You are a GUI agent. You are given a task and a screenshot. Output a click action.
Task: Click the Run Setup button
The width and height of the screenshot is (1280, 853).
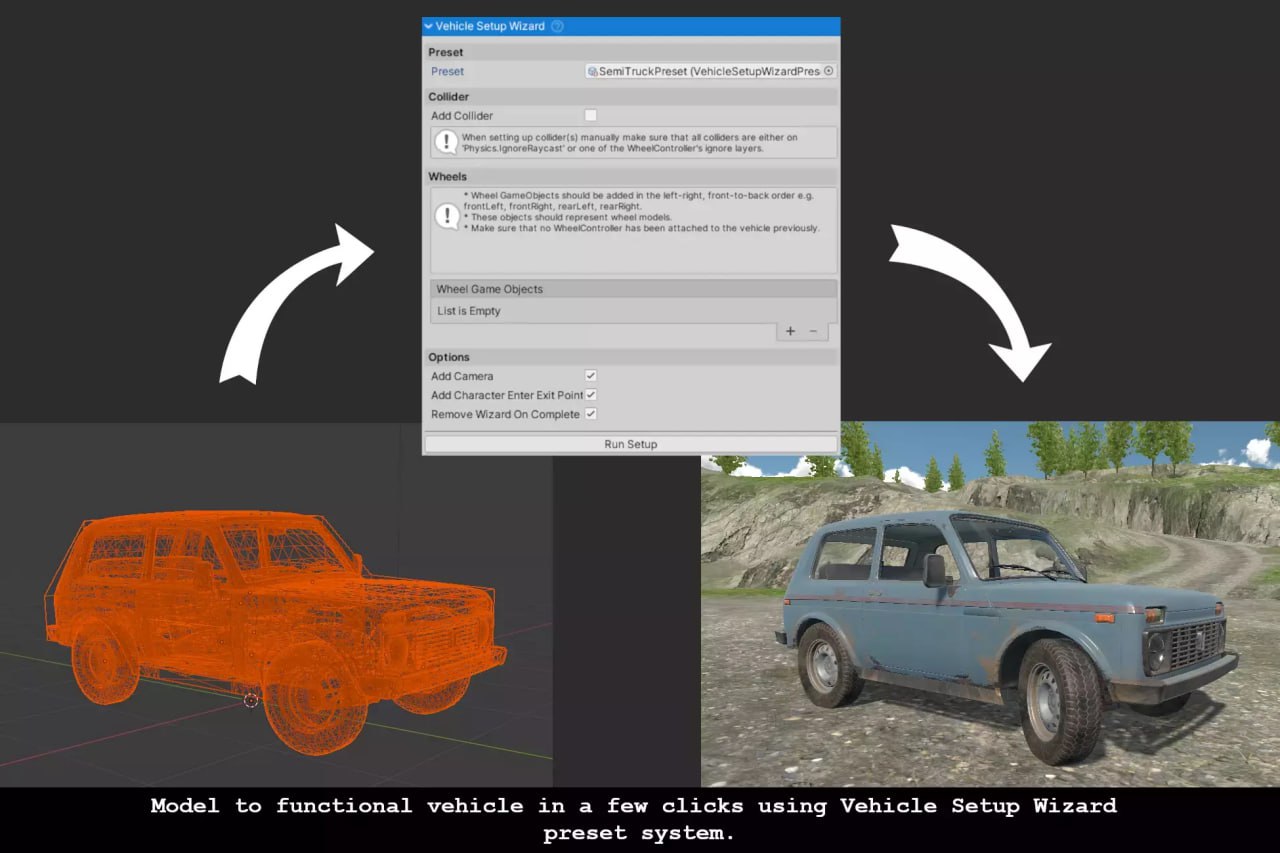(630, 444)
